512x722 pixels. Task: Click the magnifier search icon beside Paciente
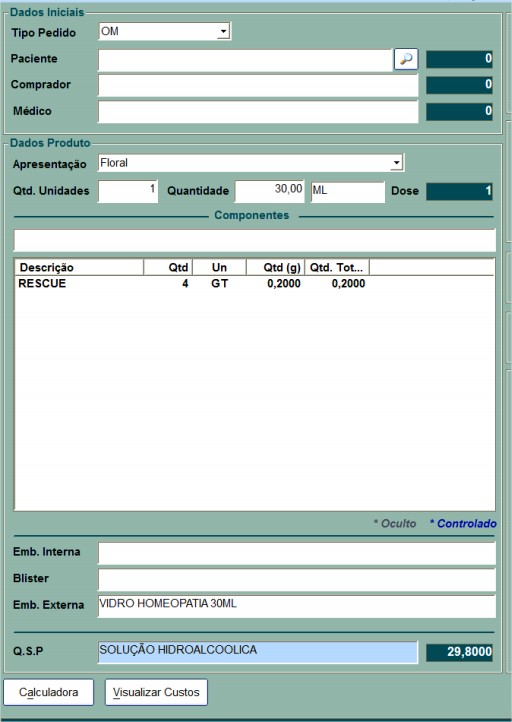click(406, 59)
